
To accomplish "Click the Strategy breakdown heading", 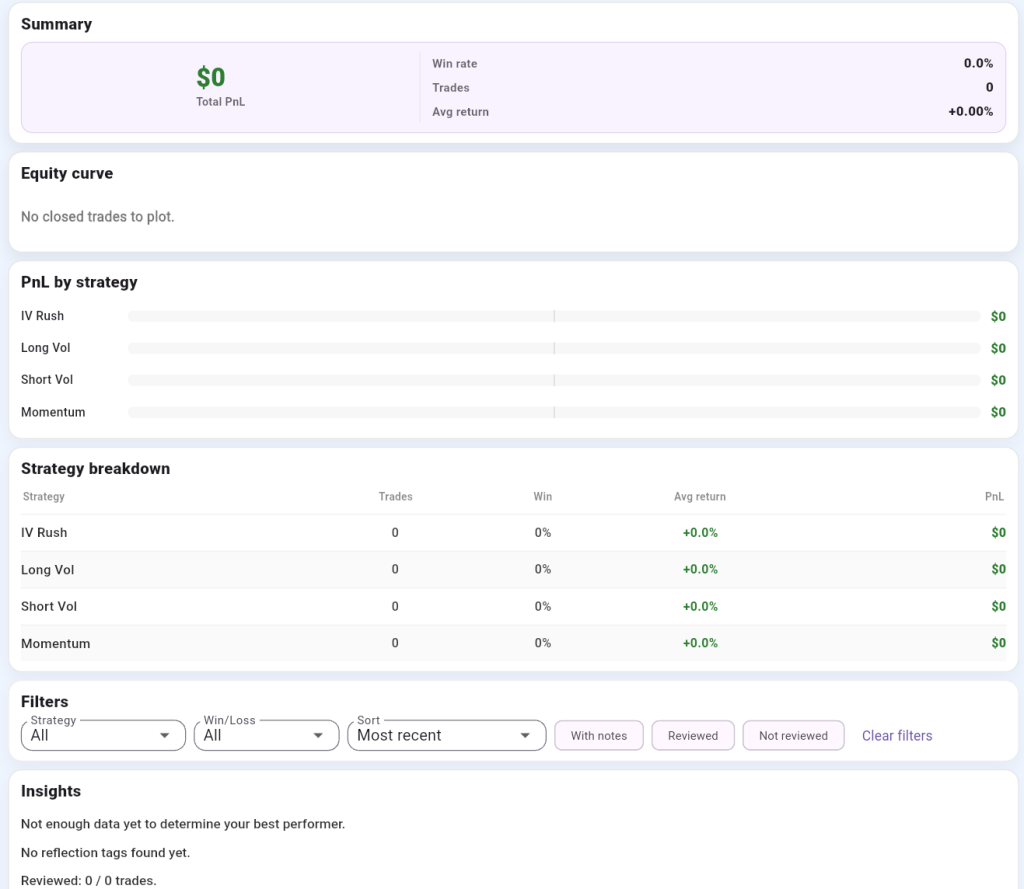I will pyautogui.click(x=95, y=468).
